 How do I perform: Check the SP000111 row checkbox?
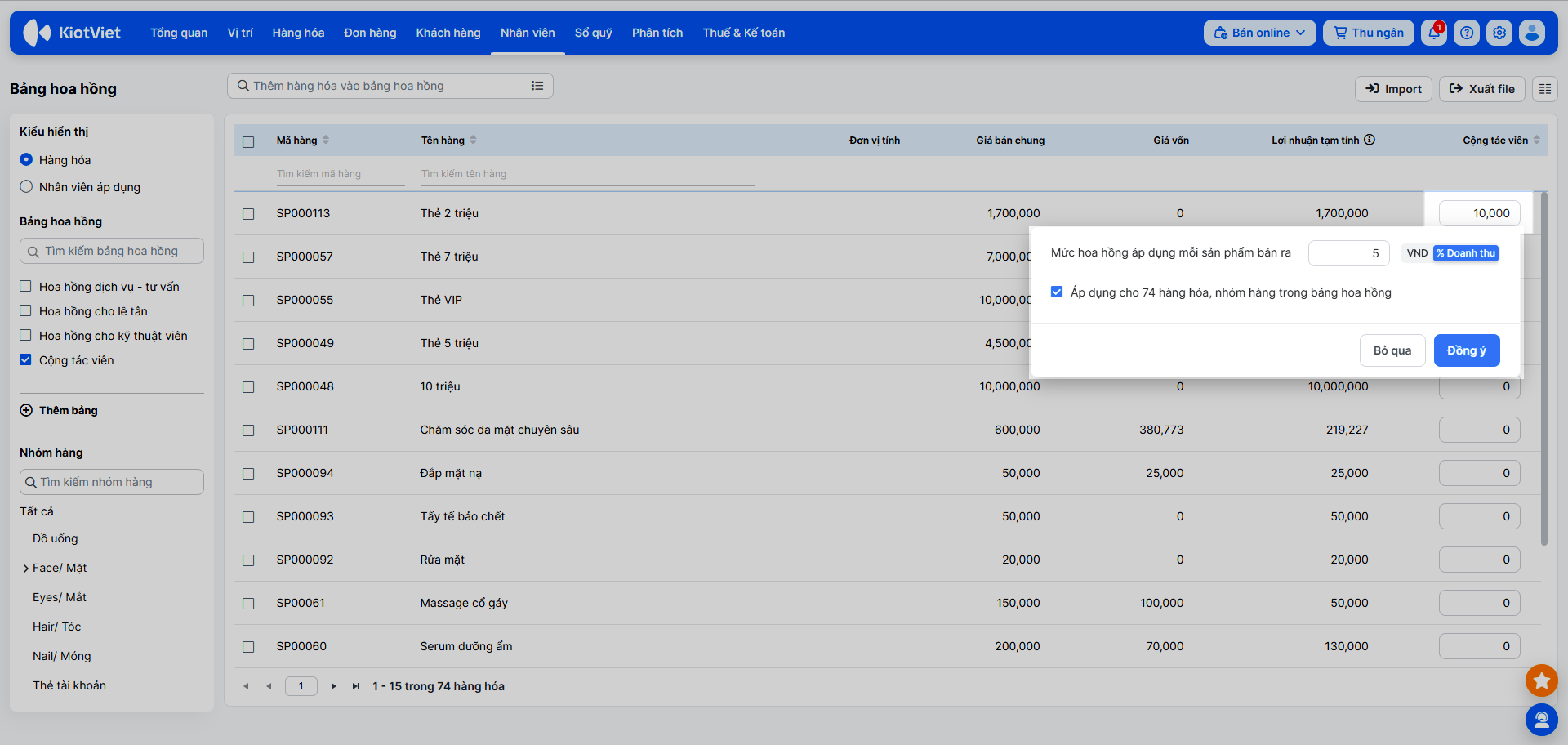tap(248, 430)
